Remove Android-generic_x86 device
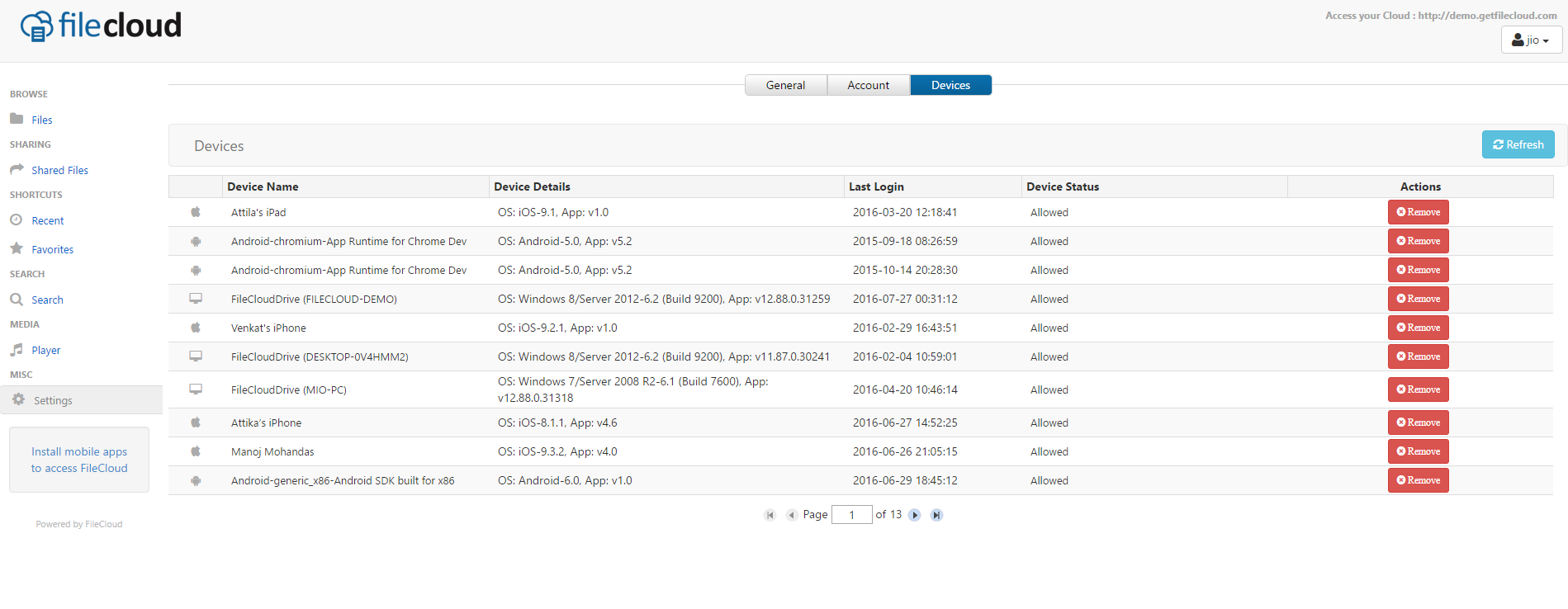The height and width of the screenshot is (609, 1568). tap(1419, 480)
